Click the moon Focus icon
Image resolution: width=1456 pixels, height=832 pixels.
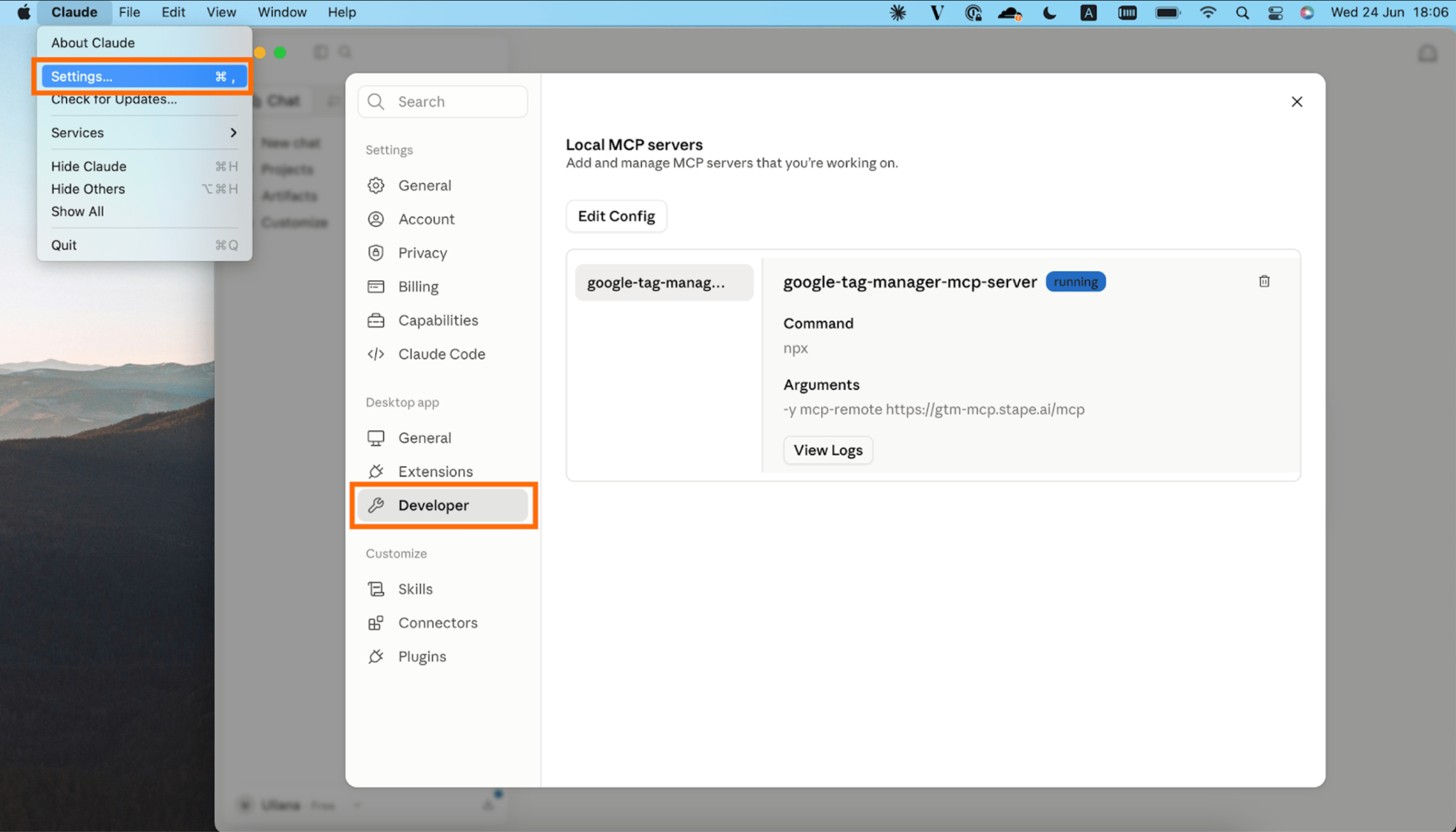pyautogui.click(x=1049, y=12)
